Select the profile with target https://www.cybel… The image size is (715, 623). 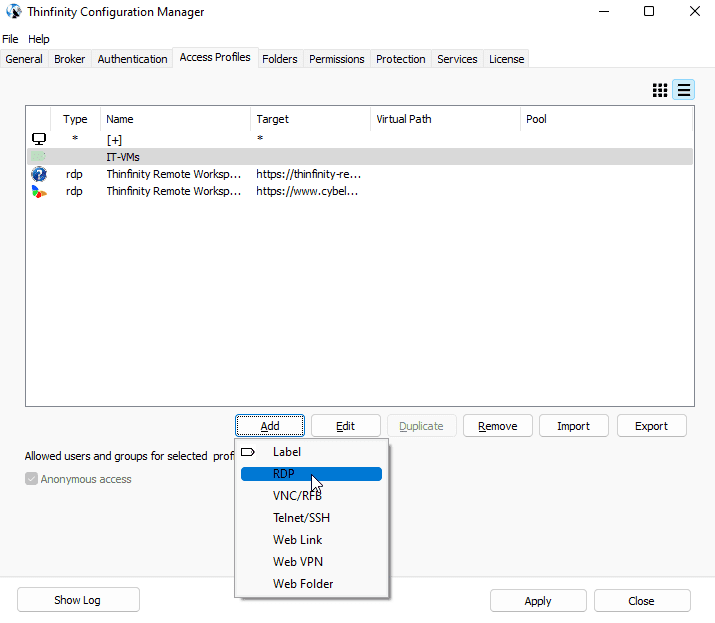[360, 192]
